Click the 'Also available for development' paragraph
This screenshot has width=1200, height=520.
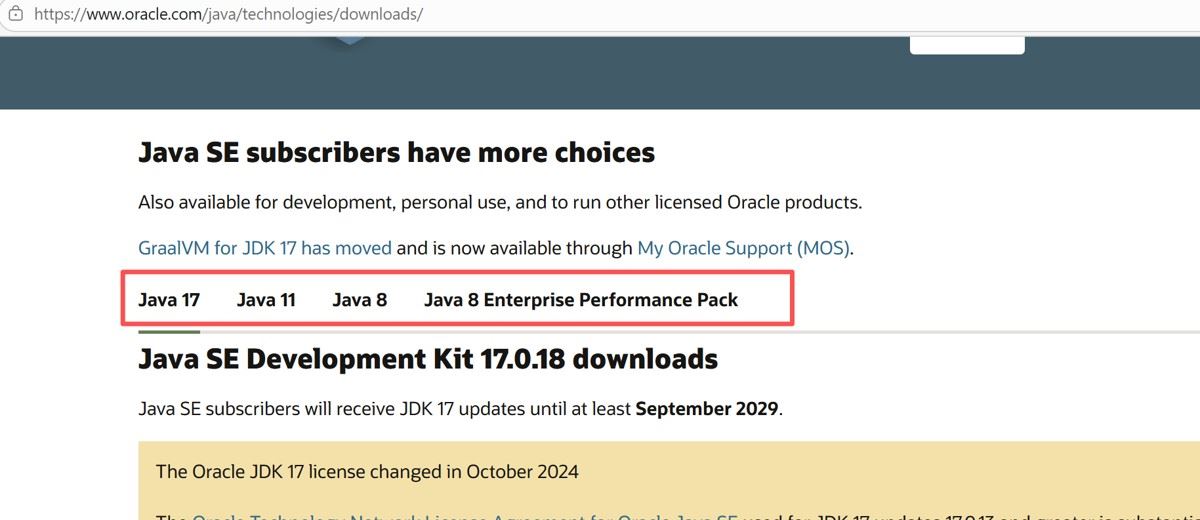coord(499,202)
